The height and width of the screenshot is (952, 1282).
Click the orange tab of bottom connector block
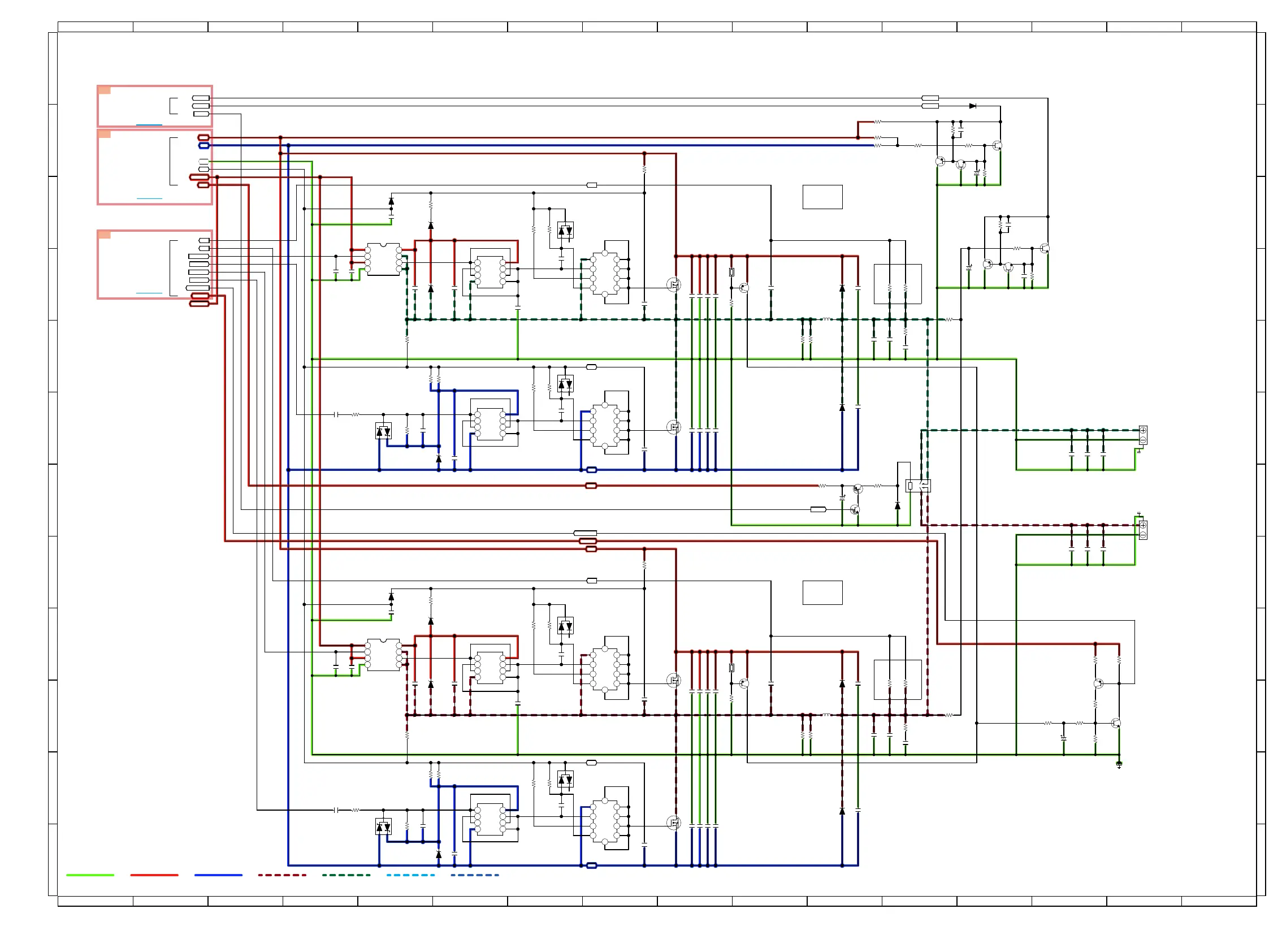[x=104, y=235]
